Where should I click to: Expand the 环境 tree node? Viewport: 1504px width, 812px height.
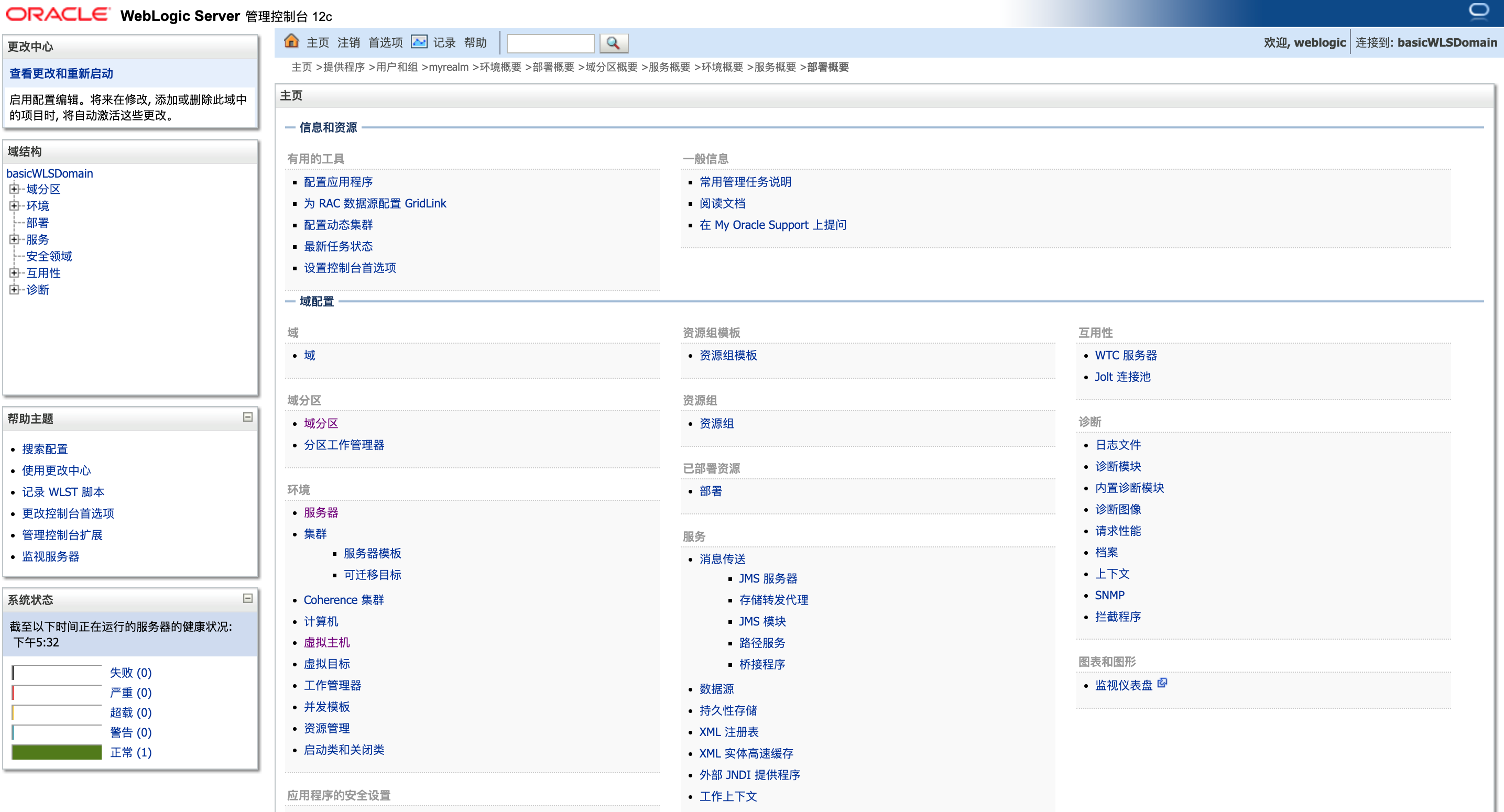tap(14, 205)
